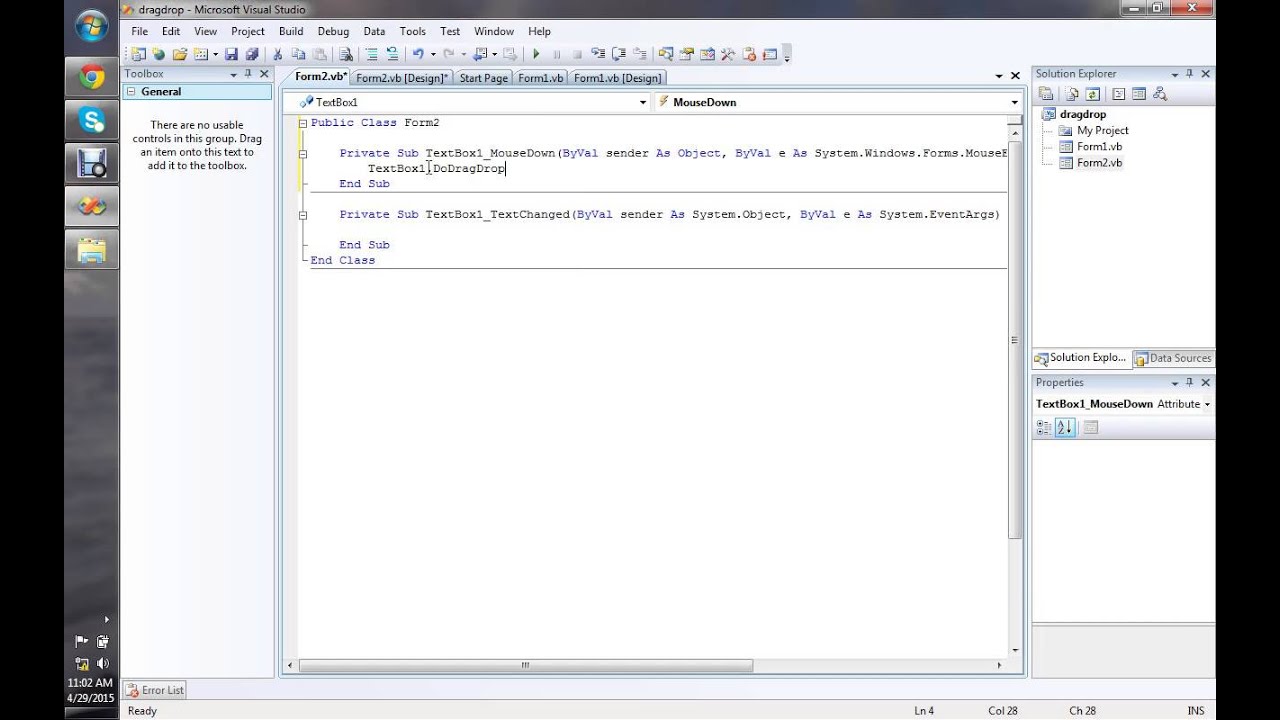Screen dimensions: 1280x720
Task: Open the Undo history dropdown arrow
Action: 433,55
